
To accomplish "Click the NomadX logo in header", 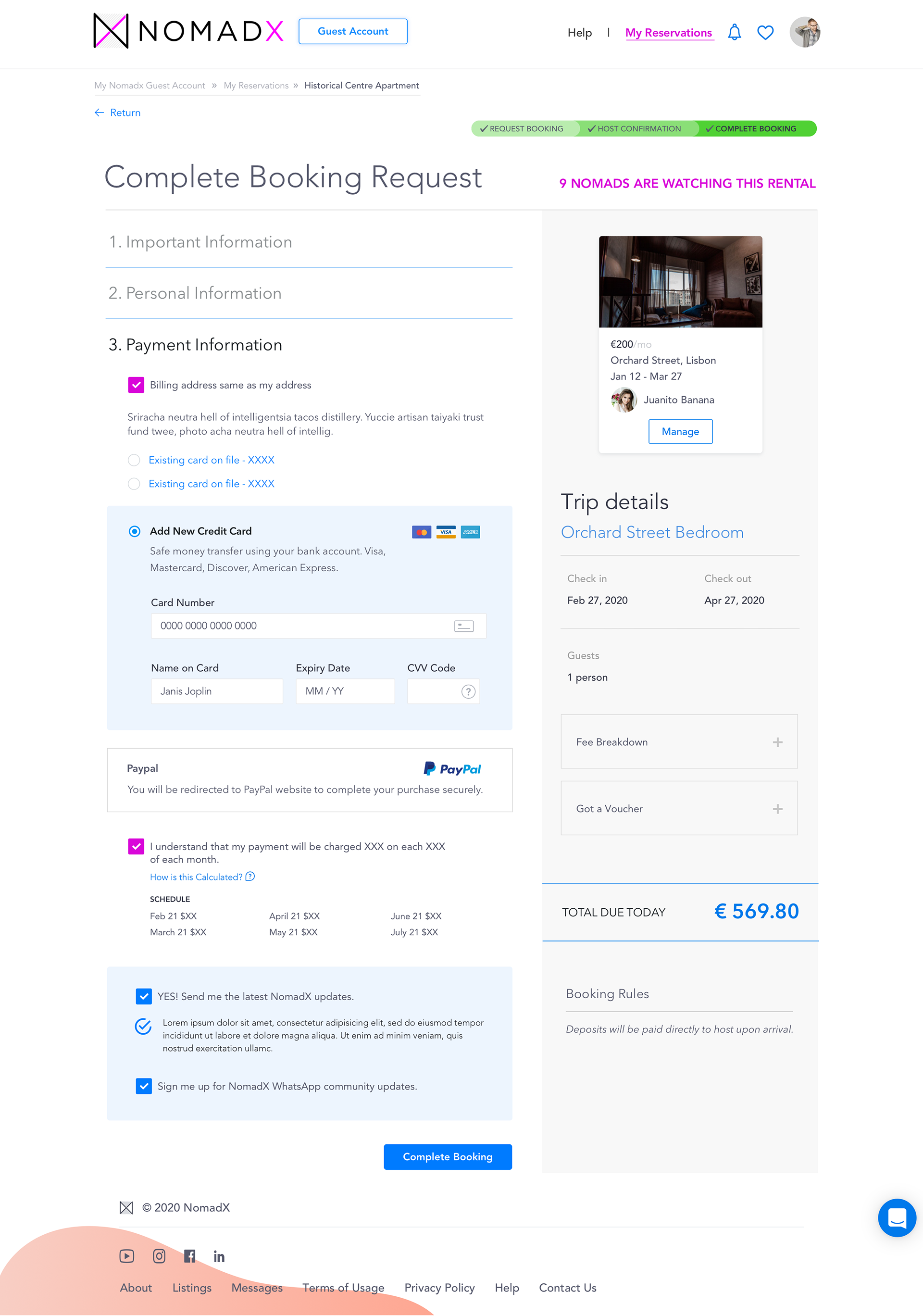I will click(x=188, y=31).
